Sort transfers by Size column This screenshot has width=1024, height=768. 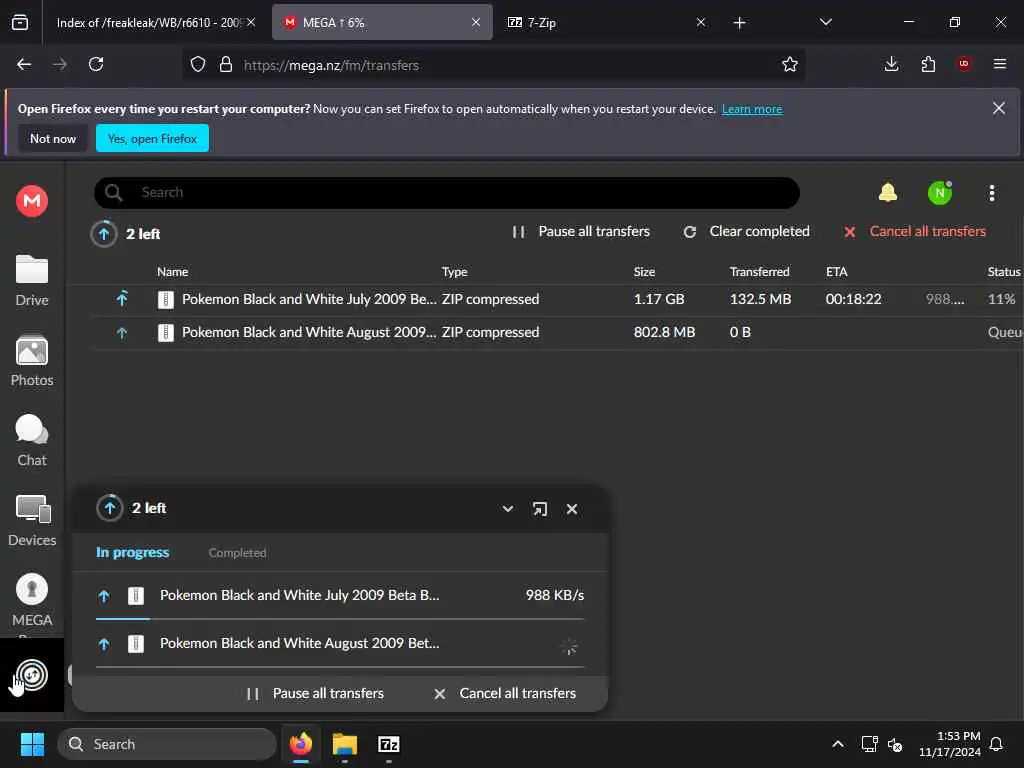click(644, 272)
